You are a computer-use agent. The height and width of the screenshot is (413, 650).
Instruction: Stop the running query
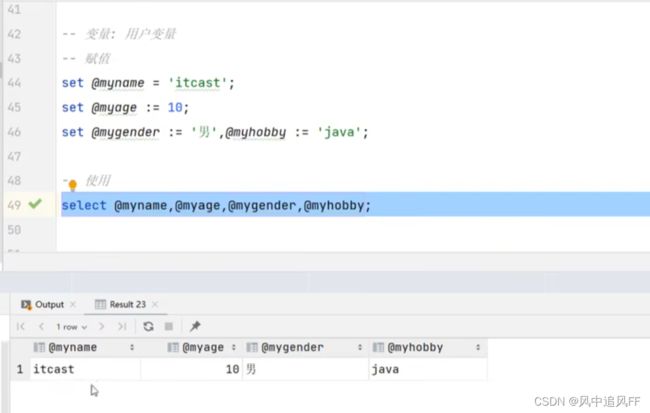[x=169, y=327]
